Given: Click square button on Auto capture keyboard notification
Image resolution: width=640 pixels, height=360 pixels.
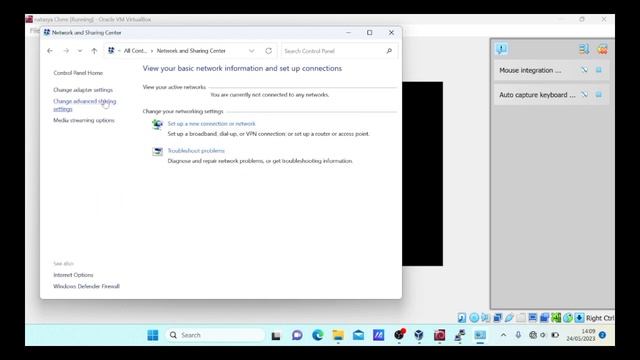Looking at the screenshot, I should tap(599, 95).
